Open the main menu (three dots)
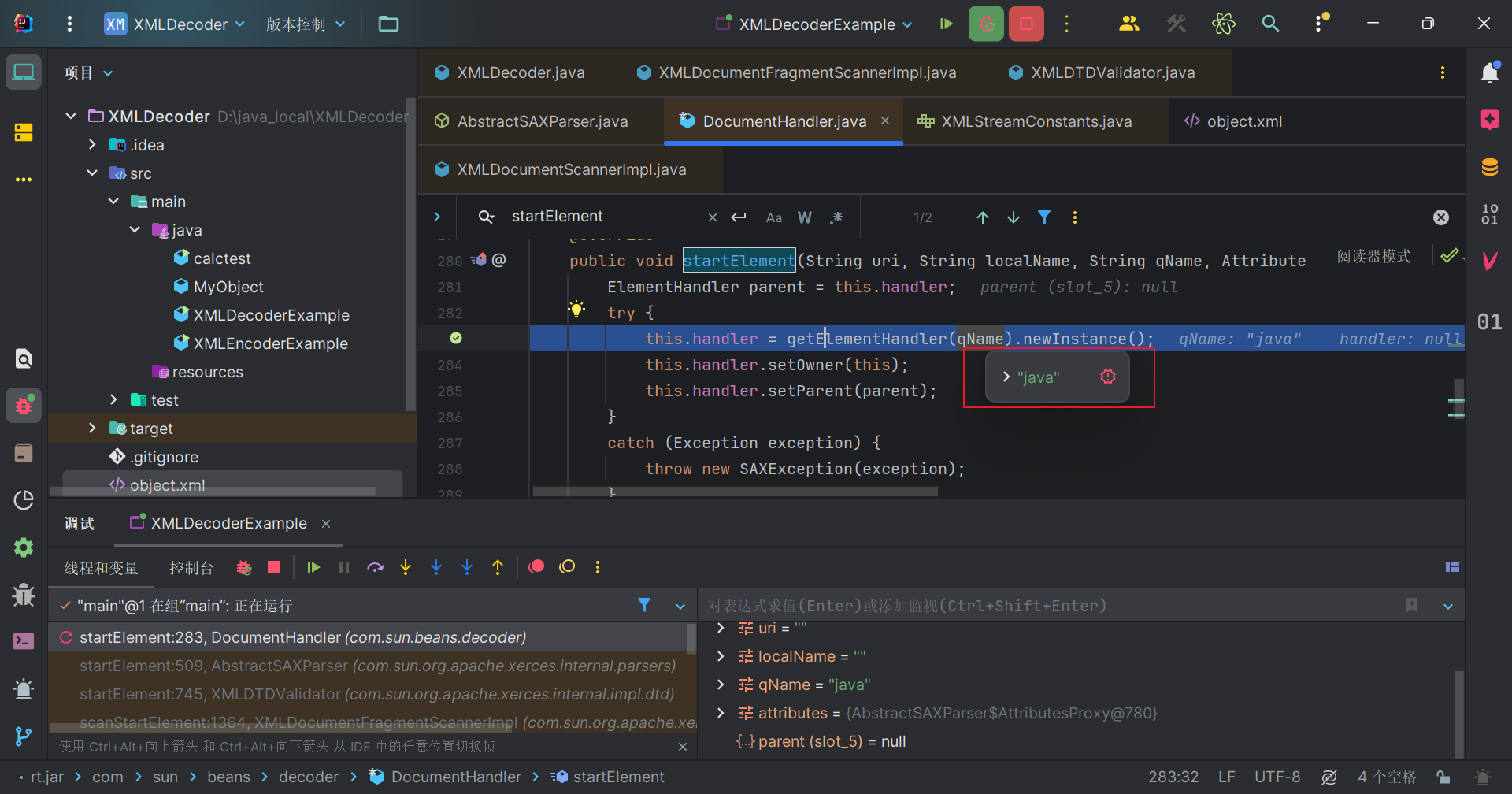 69,24
